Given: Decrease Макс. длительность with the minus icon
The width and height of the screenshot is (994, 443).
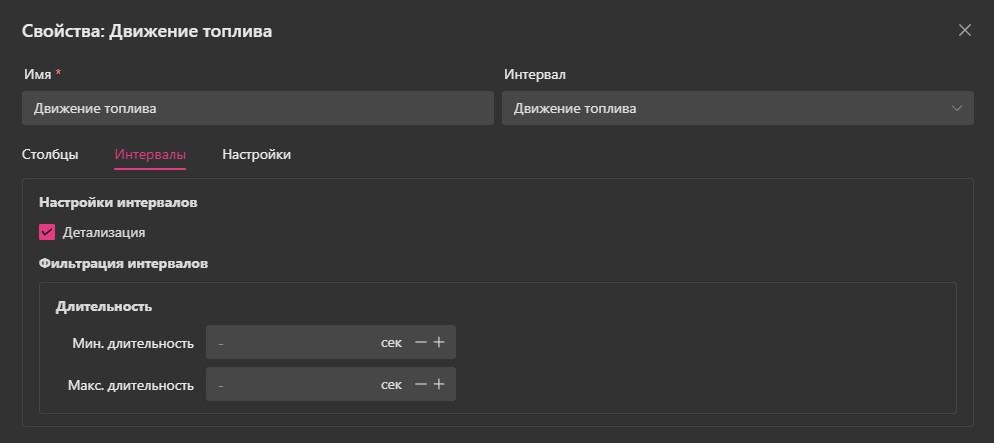Looking at the screenshot, I should (x=421, y=384).
